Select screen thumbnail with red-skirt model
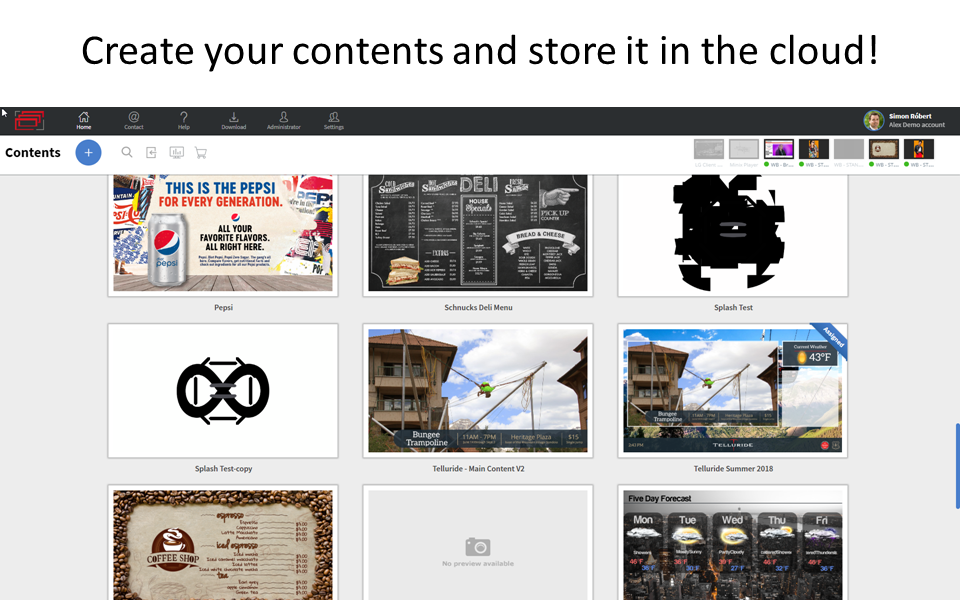 [919, 149]
